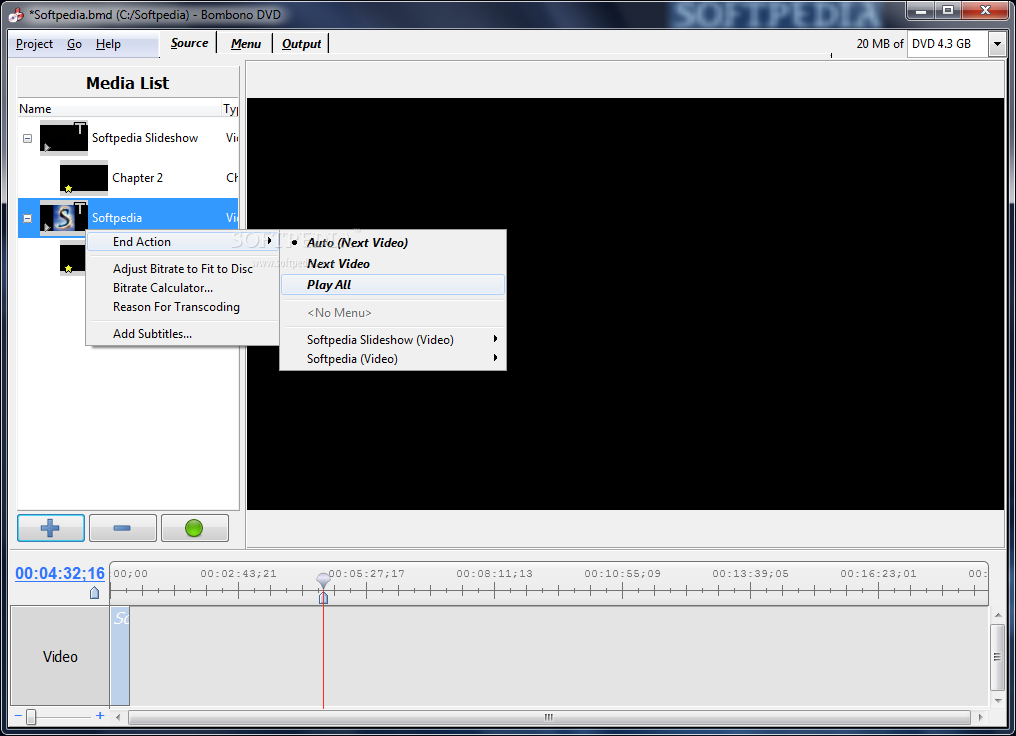Select the Chapter 2 thumbnail
1016x736 pixels.
[84, 178]
